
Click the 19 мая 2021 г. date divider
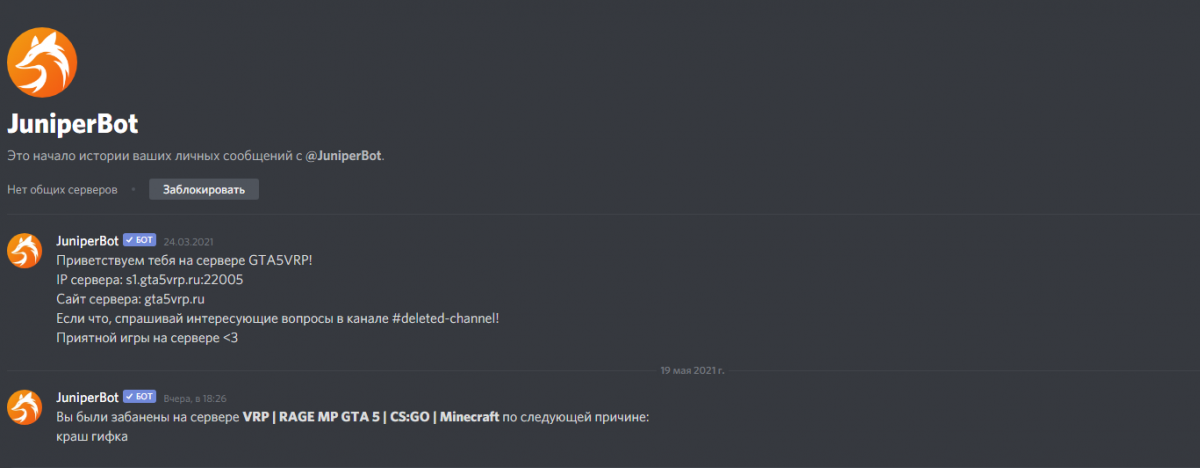point(692,370)
